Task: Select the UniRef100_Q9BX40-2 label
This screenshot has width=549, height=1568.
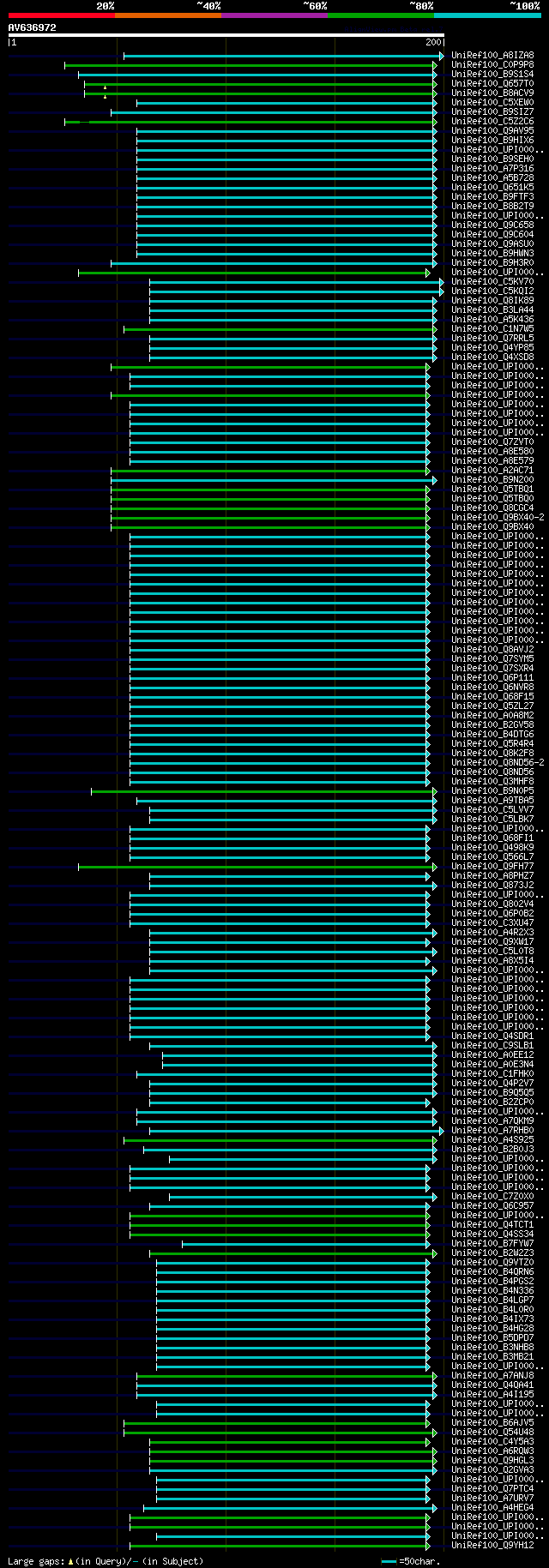Action: 498,518
